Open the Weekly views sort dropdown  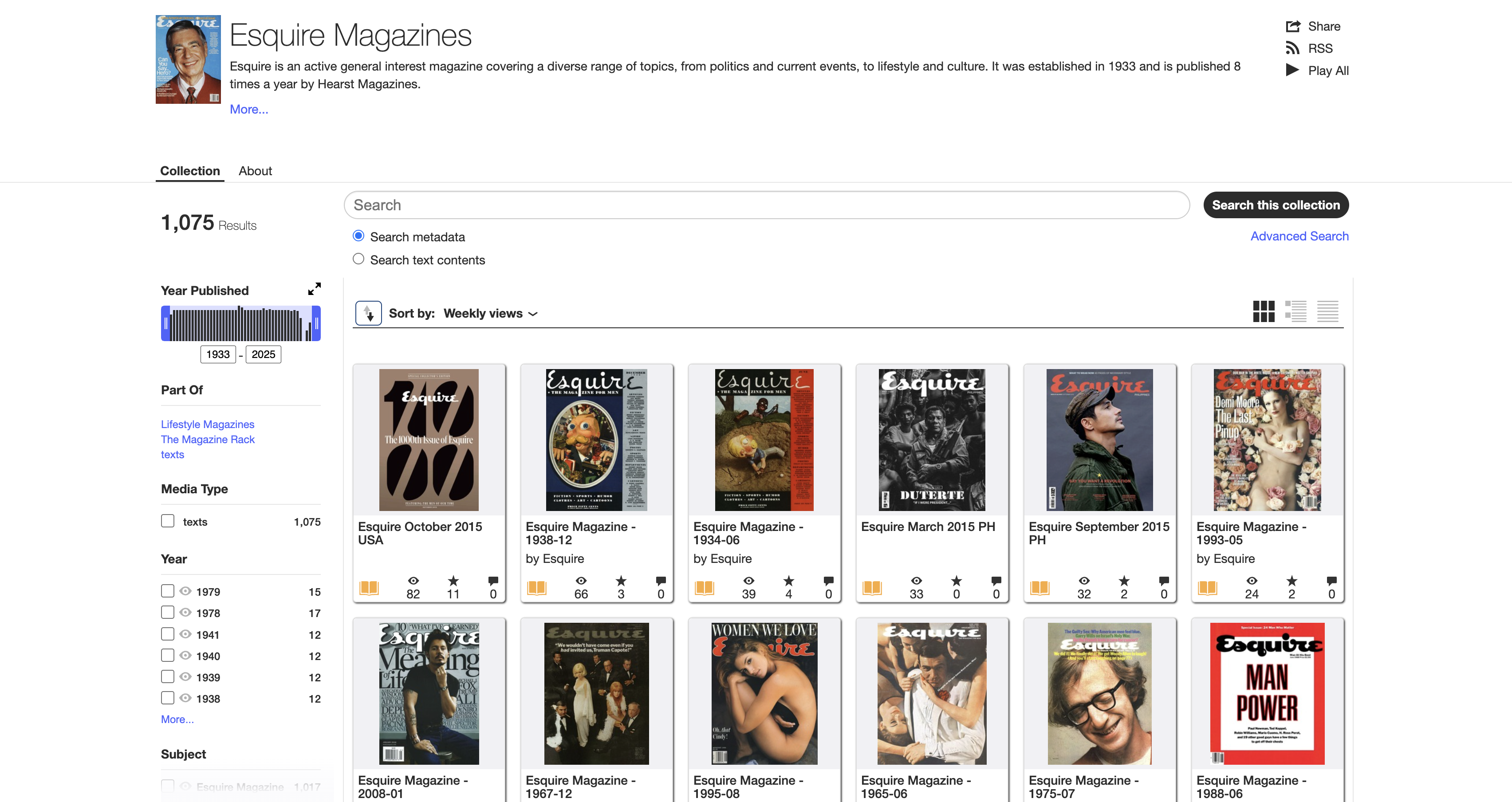491,313
